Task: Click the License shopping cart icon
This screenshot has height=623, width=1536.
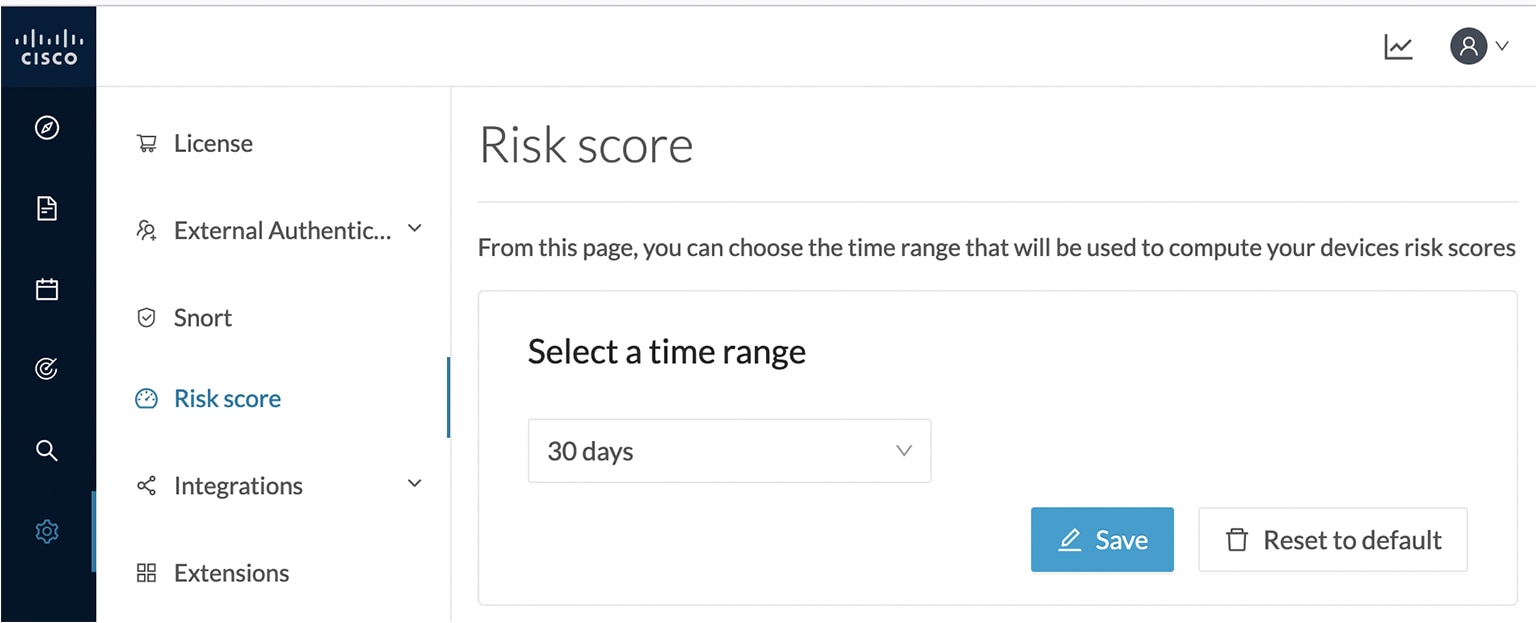Action: (147, 142)
